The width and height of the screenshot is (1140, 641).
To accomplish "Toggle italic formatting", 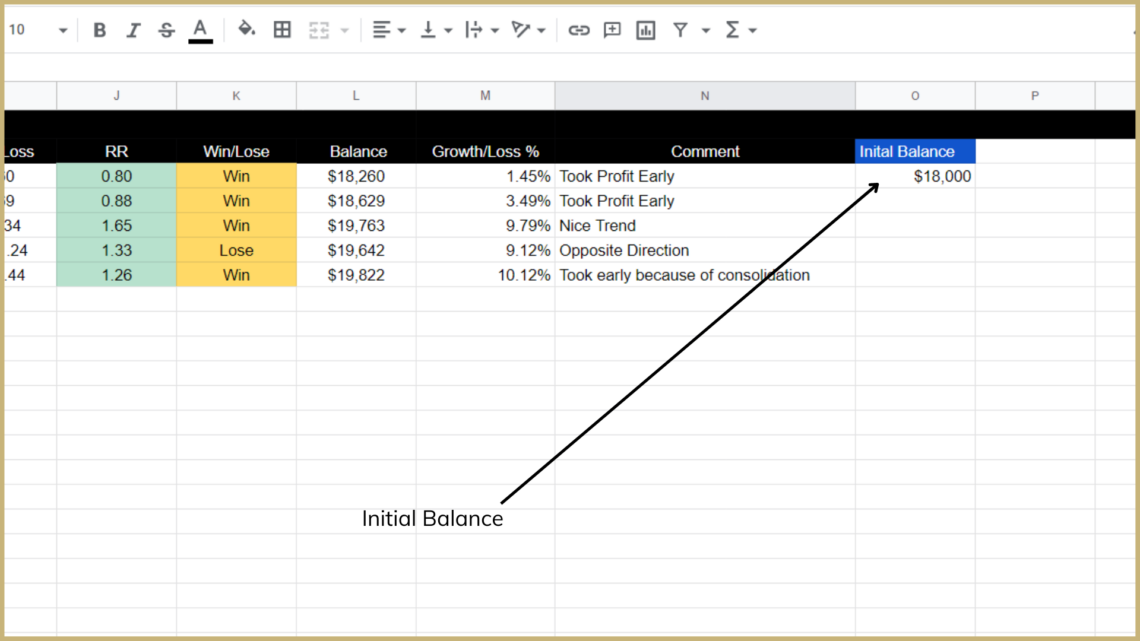I will point(133,30).
